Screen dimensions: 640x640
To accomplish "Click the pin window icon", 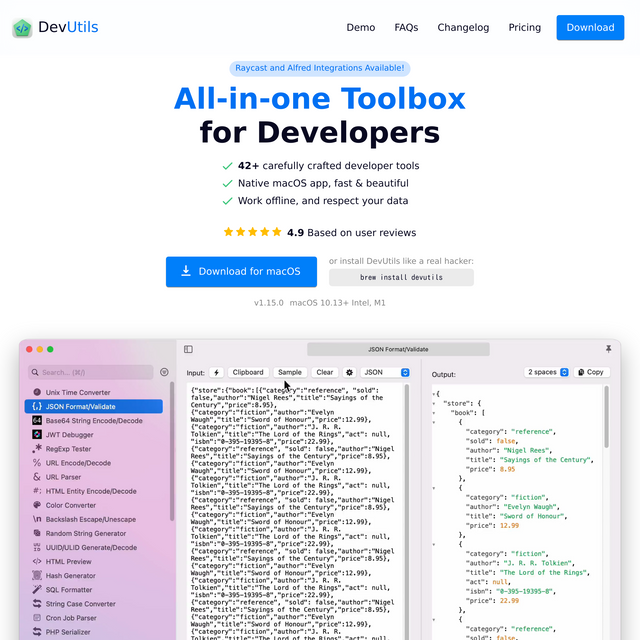I will [x=608, y=349].
